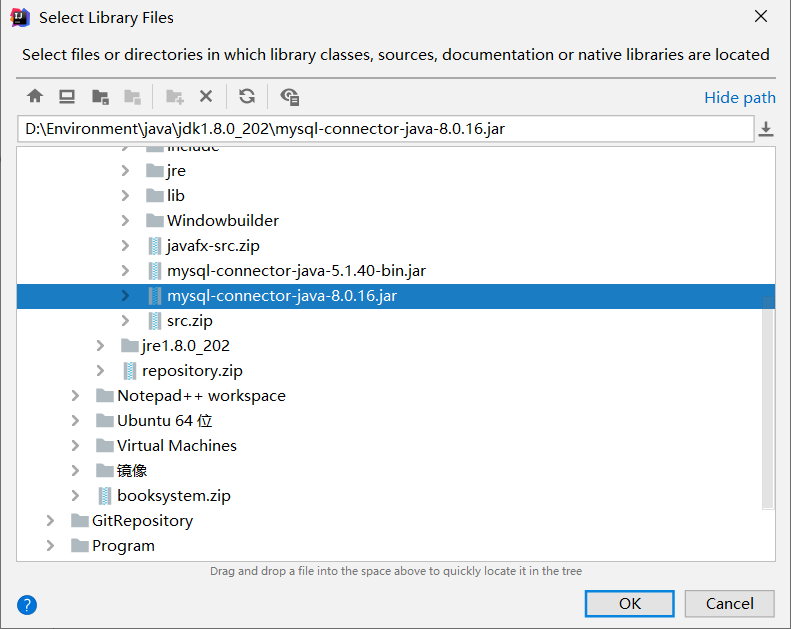Expand the lib folder
Screen dimensions: 791x629
click(125, 196)
